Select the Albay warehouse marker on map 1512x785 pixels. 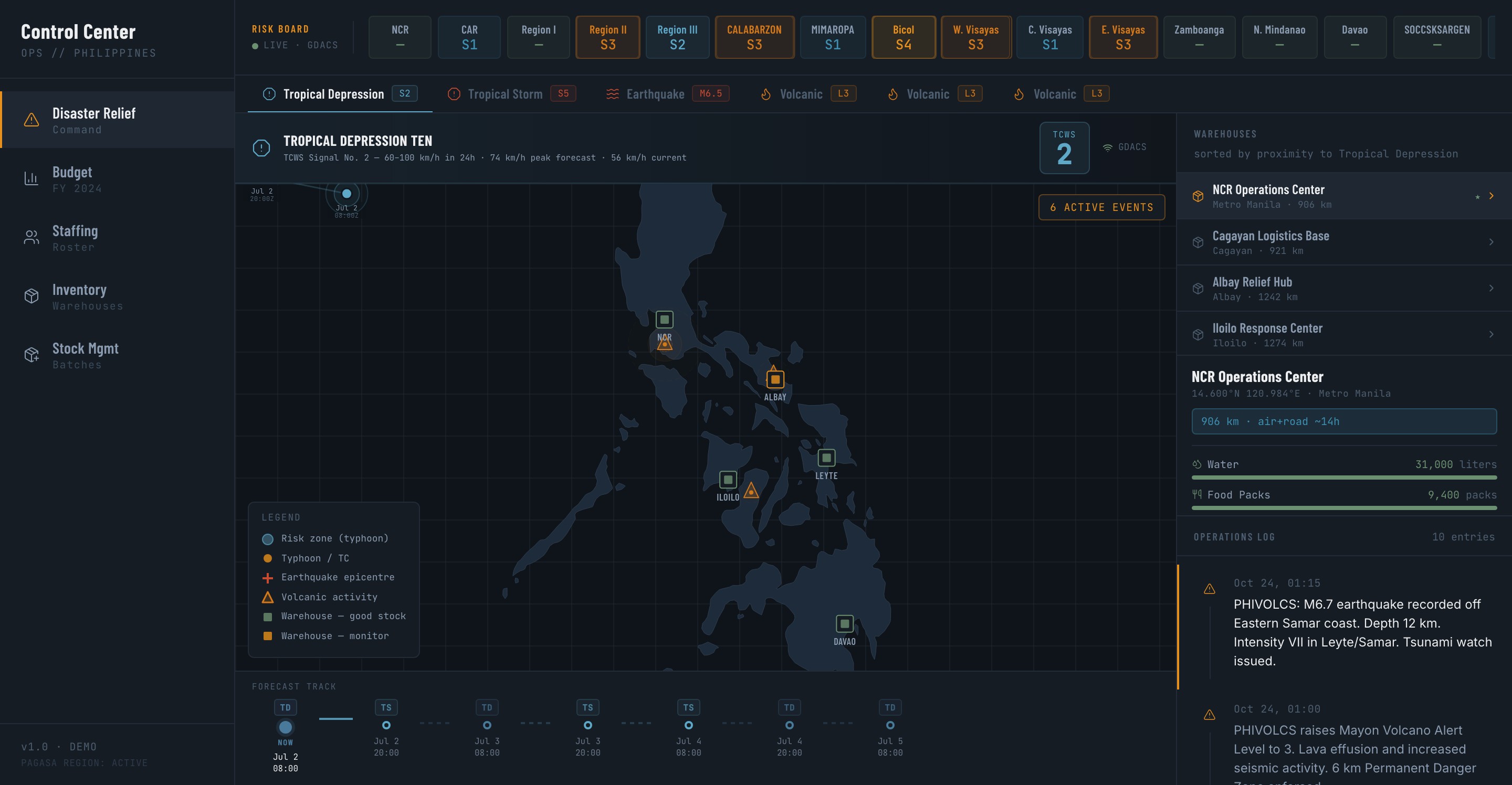point(775,379)
